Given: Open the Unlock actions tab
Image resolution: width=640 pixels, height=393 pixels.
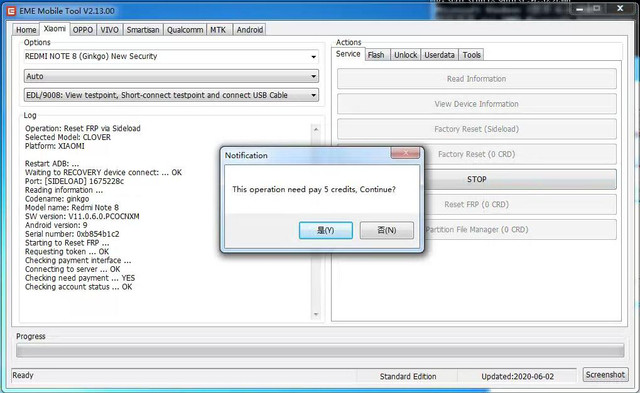Looking at the screenshot, I should coord(405,55).
